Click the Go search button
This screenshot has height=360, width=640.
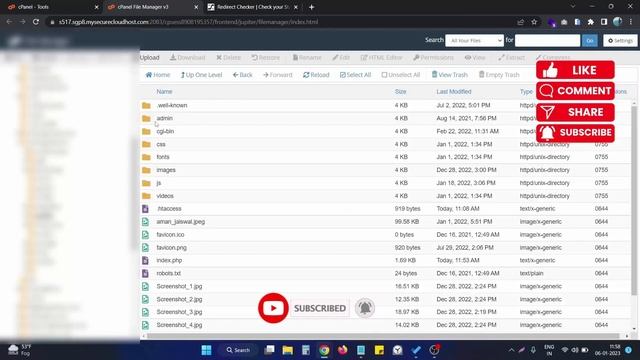coord(589,40)
